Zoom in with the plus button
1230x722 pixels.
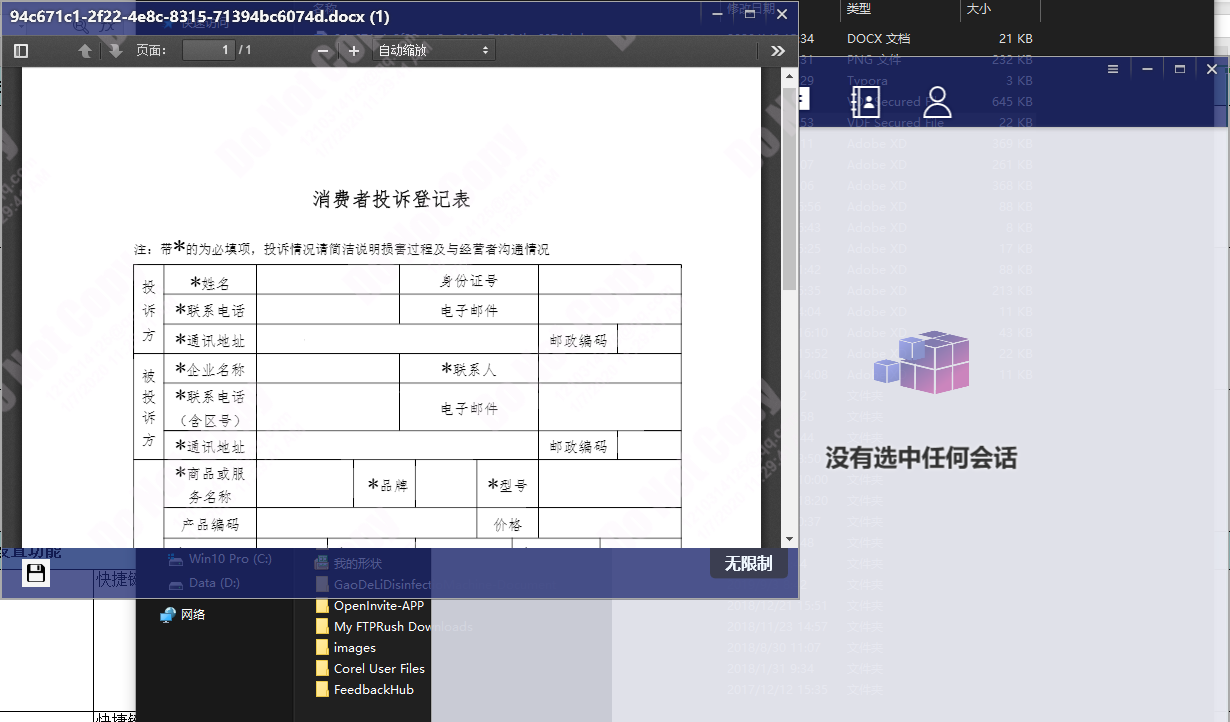tap(354, 51)
